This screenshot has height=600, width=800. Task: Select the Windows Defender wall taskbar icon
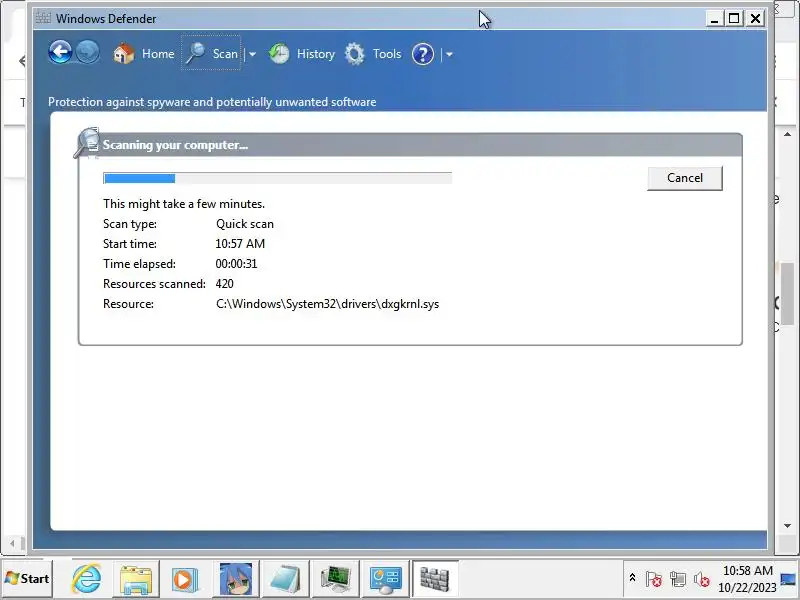(x=435, y=579)
